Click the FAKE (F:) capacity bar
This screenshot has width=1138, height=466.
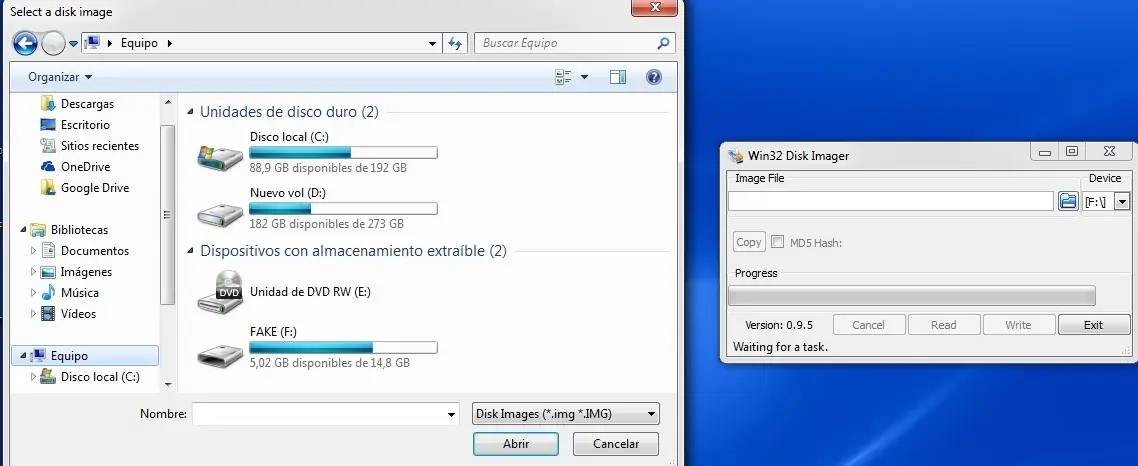click(343, 347)
